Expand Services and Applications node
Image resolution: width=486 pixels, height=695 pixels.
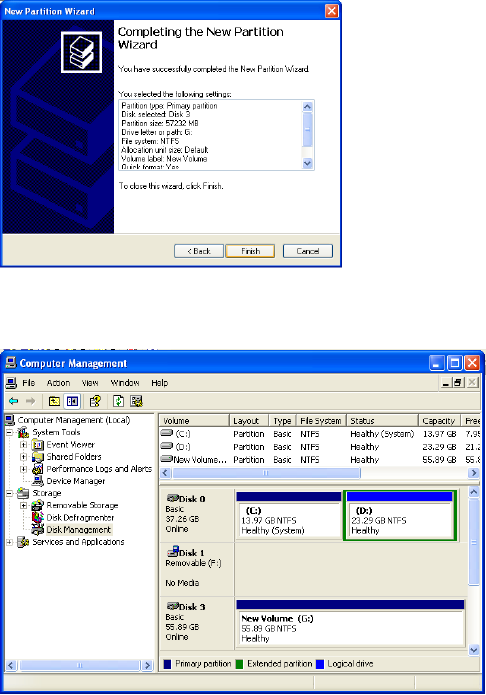[9, 542]
